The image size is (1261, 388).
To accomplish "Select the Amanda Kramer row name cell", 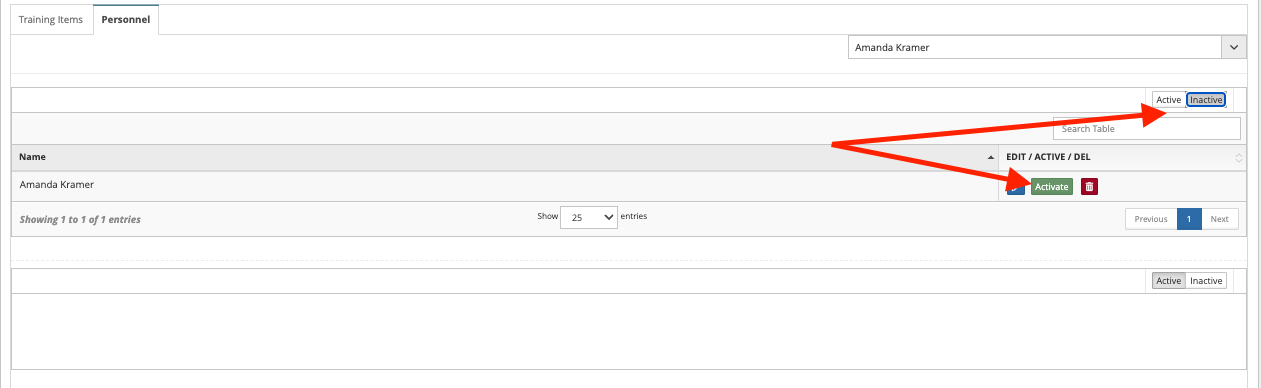I will coord(505,186).
